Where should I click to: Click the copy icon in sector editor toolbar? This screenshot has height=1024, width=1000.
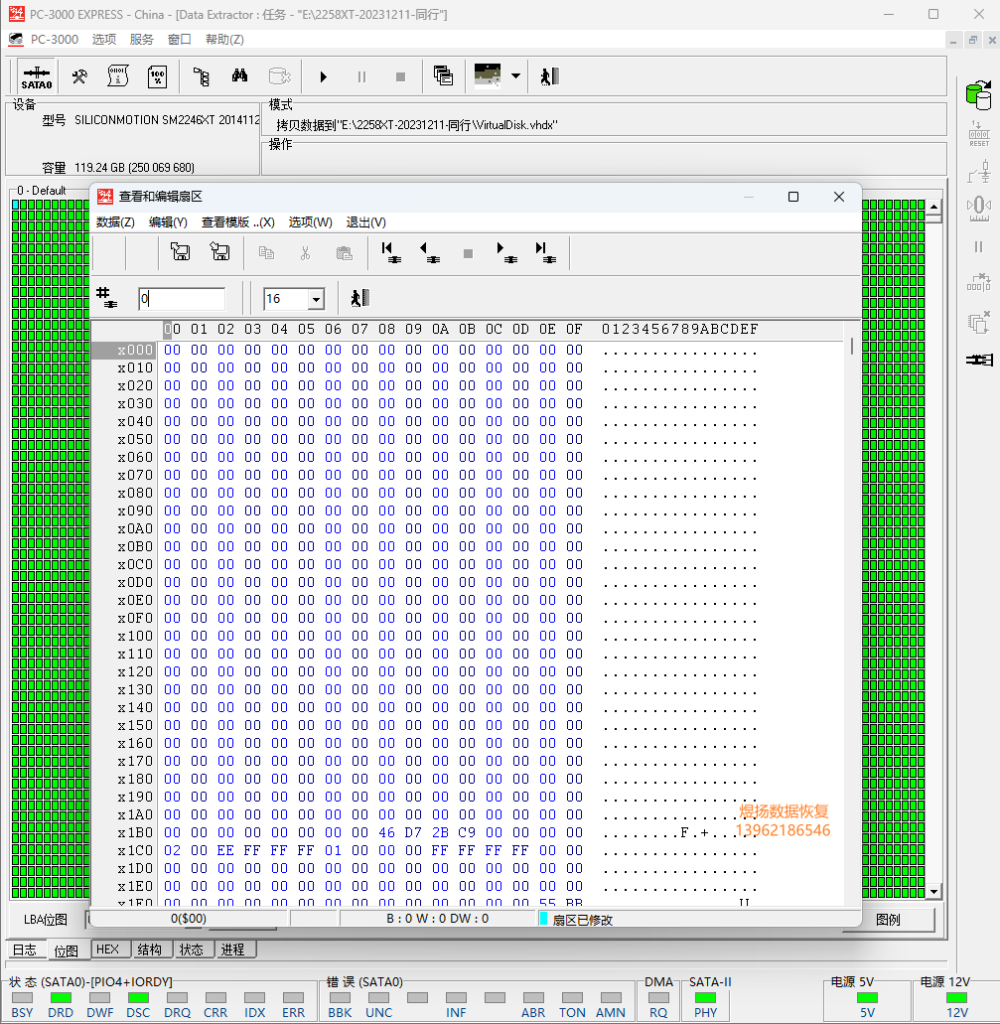point(266,253)
